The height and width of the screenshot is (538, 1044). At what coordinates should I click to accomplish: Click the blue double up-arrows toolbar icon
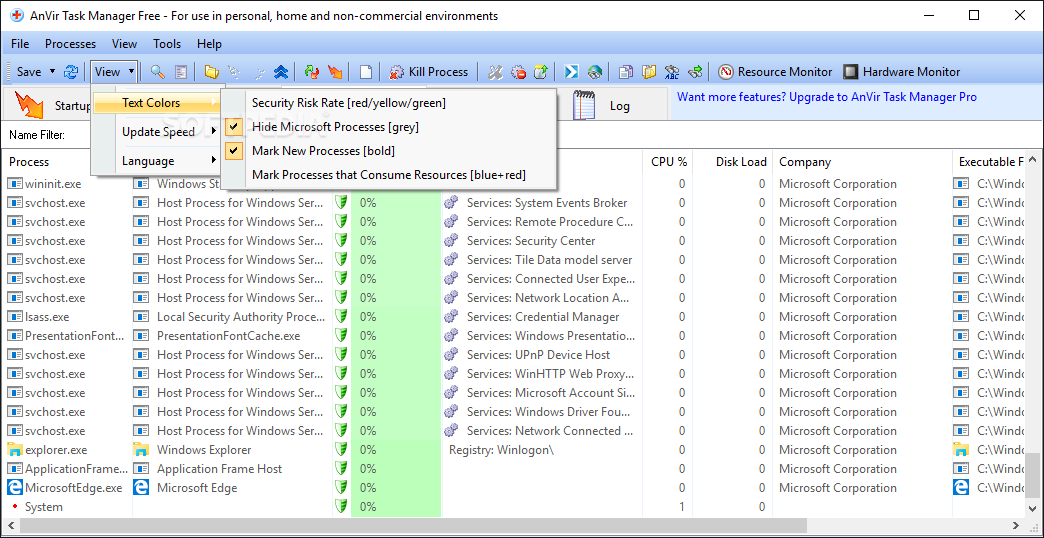coord(281,72)
